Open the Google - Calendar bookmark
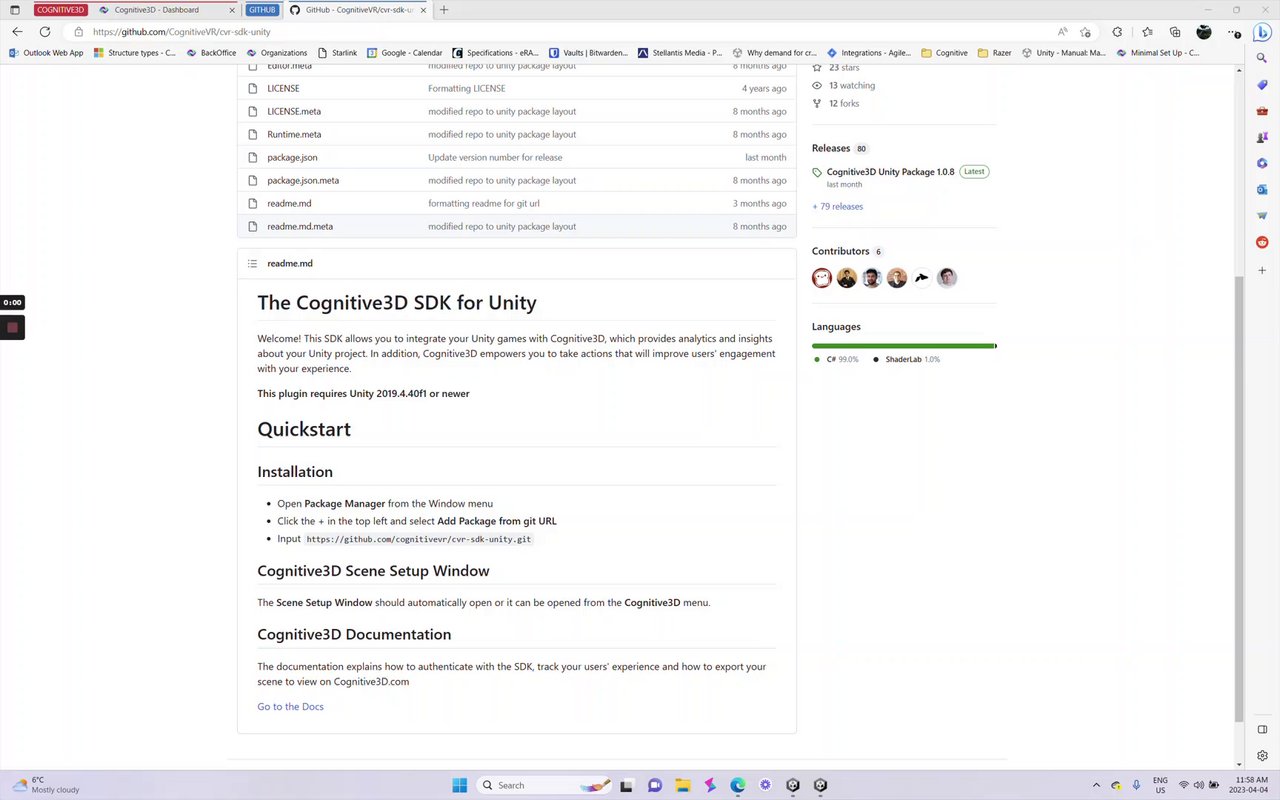Viewport: 1280px width, 800px height. (404, 53)
